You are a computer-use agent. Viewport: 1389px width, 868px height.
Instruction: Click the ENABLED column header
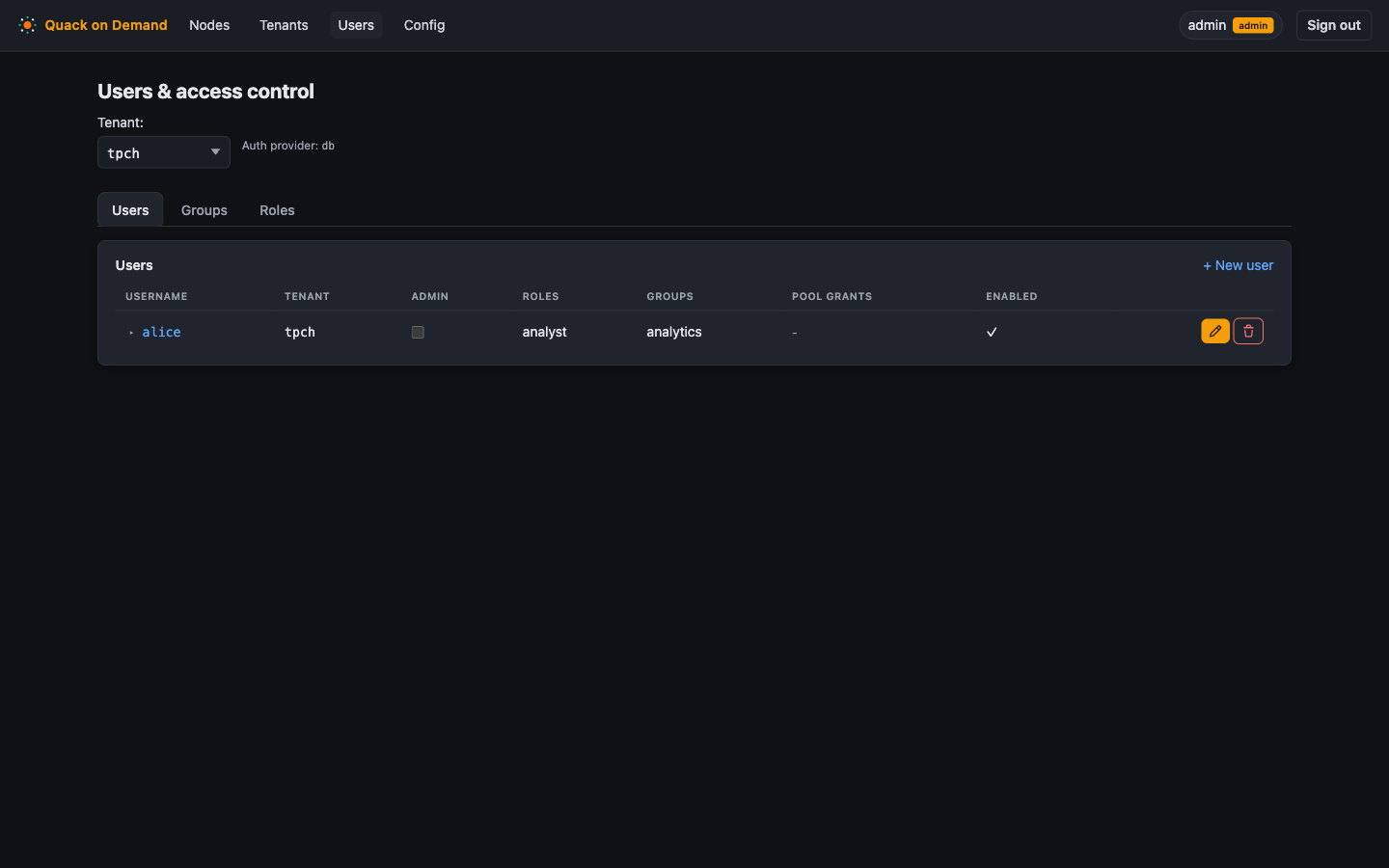coord(1011,296)
